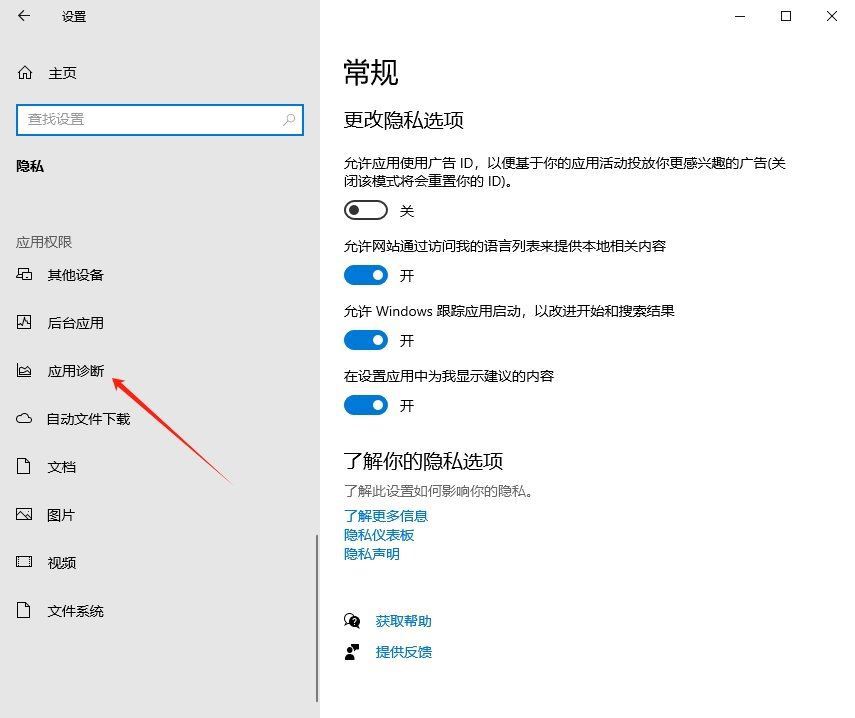The width and height of the screenshot is (855, 718).
Task: Select 应用诊断 in the sidebar menu
Action: pos(76,370)
